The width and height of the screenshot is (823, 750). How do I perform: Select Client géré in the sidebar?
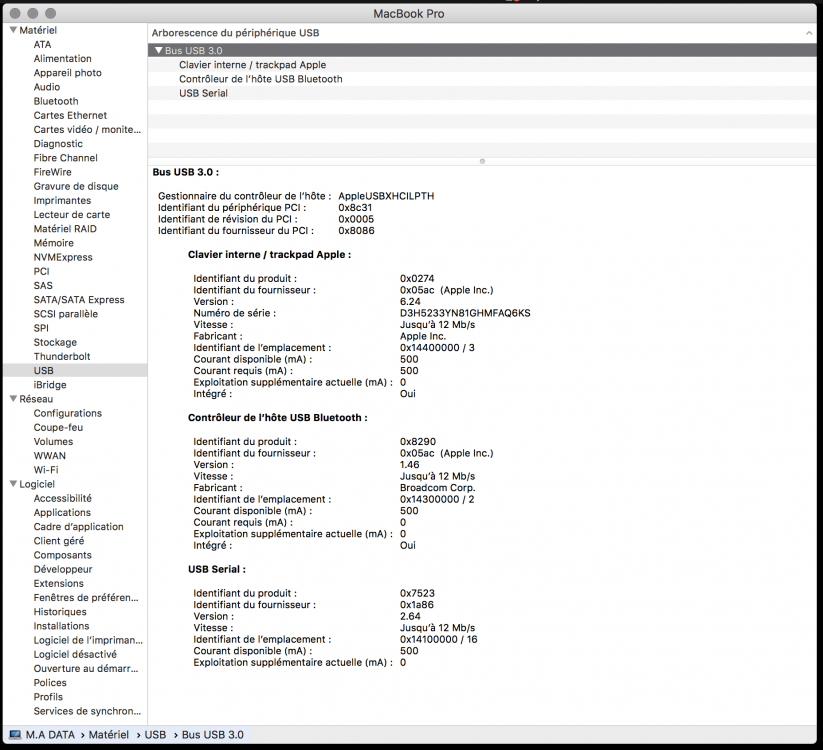59,541
